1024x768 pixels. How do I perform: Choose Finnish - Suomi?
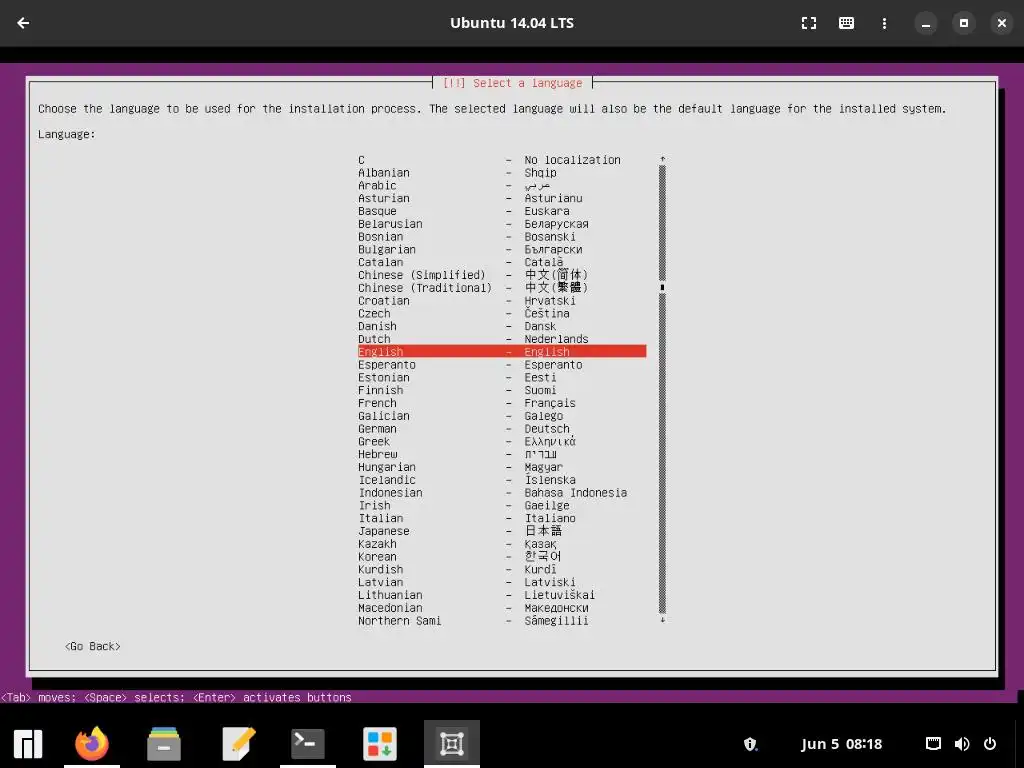coord(502,390)
